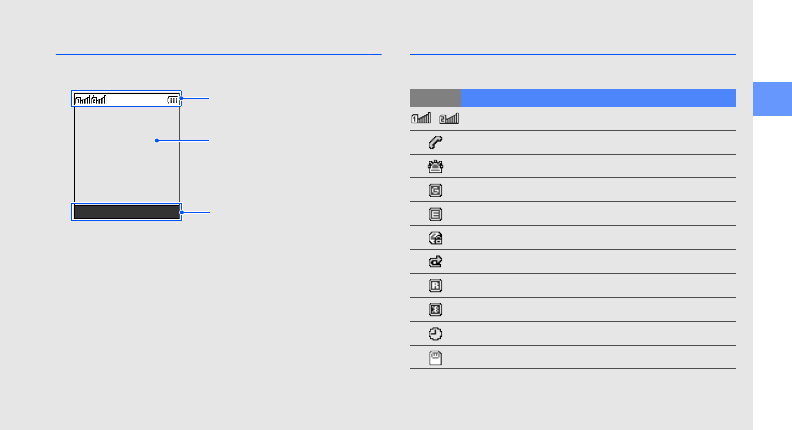Click the call diverting arrow icon
The width and height of the screenshot is (792, 430).
click(x=435, y=262)
